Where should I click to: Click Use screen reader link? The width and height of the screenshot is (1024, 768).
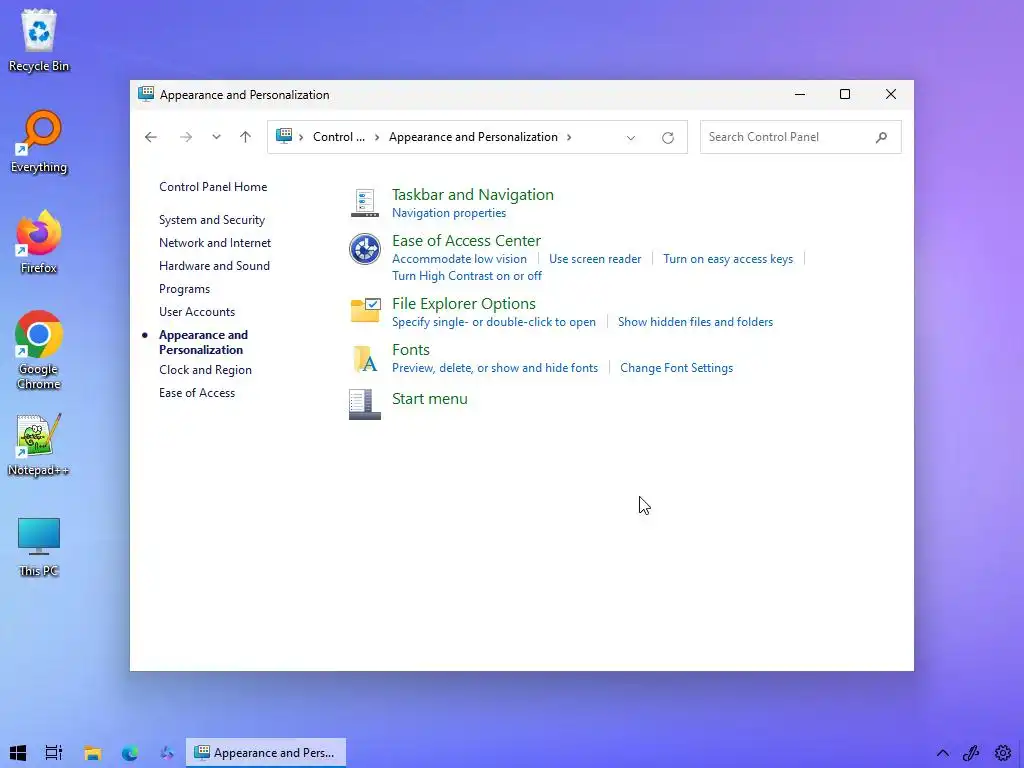click(595, 259)
